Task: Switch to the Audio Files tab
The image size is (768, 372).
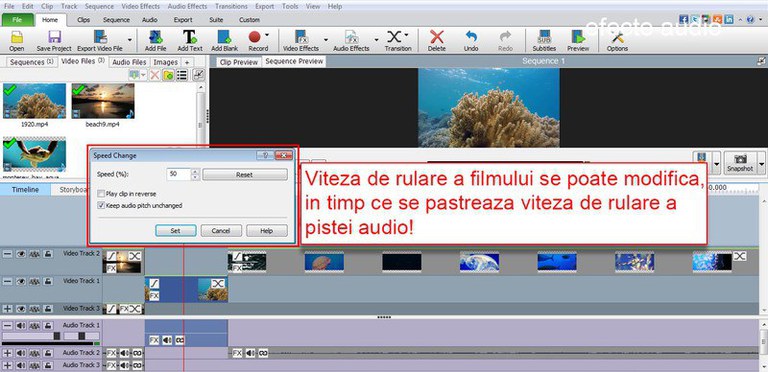Action: 129,62
